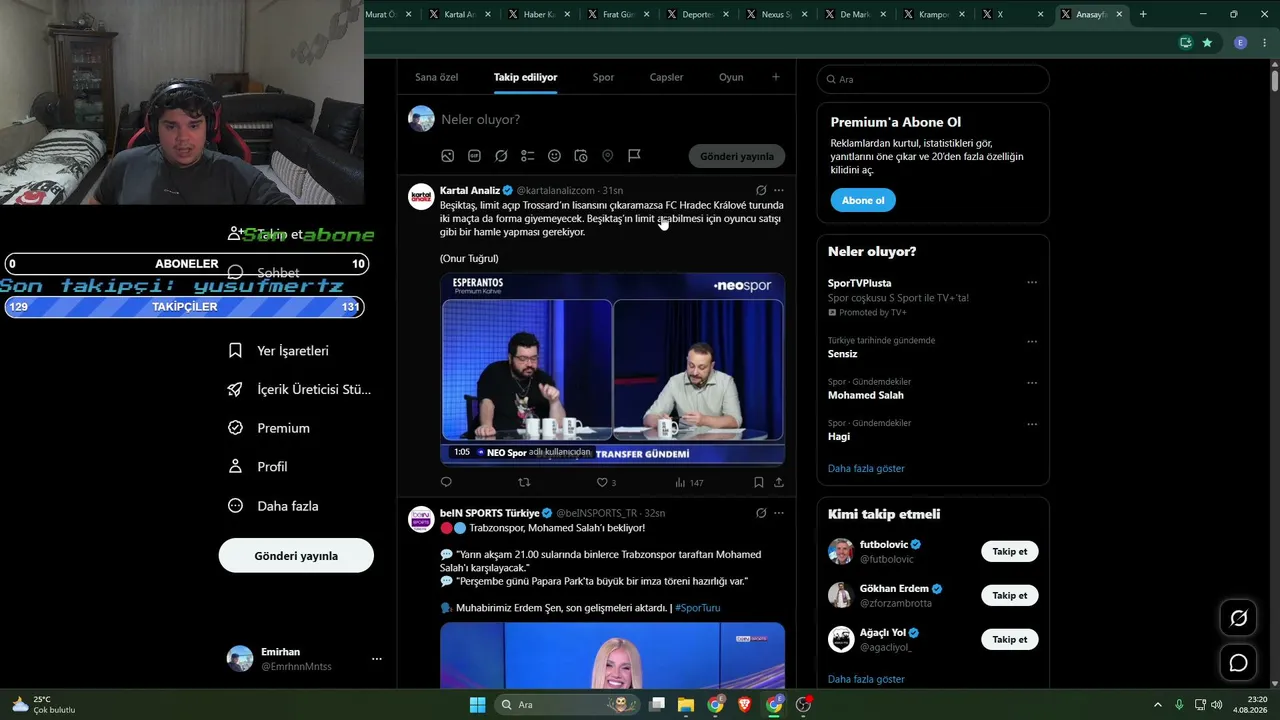Open Profil from the sidebar
Image resolution: width=1280 pixels, height=720 pixels.
click(258, 467)
